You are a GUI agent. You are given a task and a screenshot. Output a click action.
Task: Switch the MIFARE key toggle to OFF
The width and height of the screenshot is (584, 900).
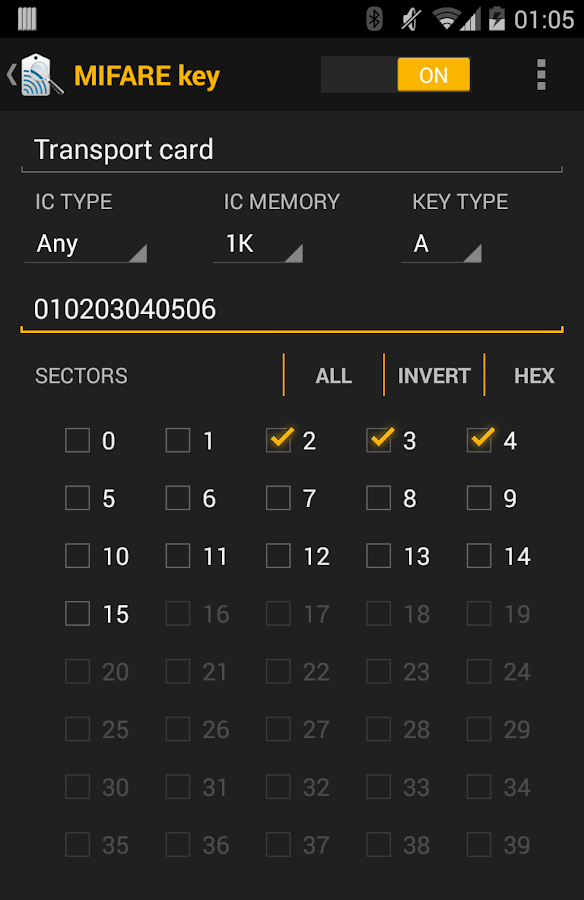point(395,75)
